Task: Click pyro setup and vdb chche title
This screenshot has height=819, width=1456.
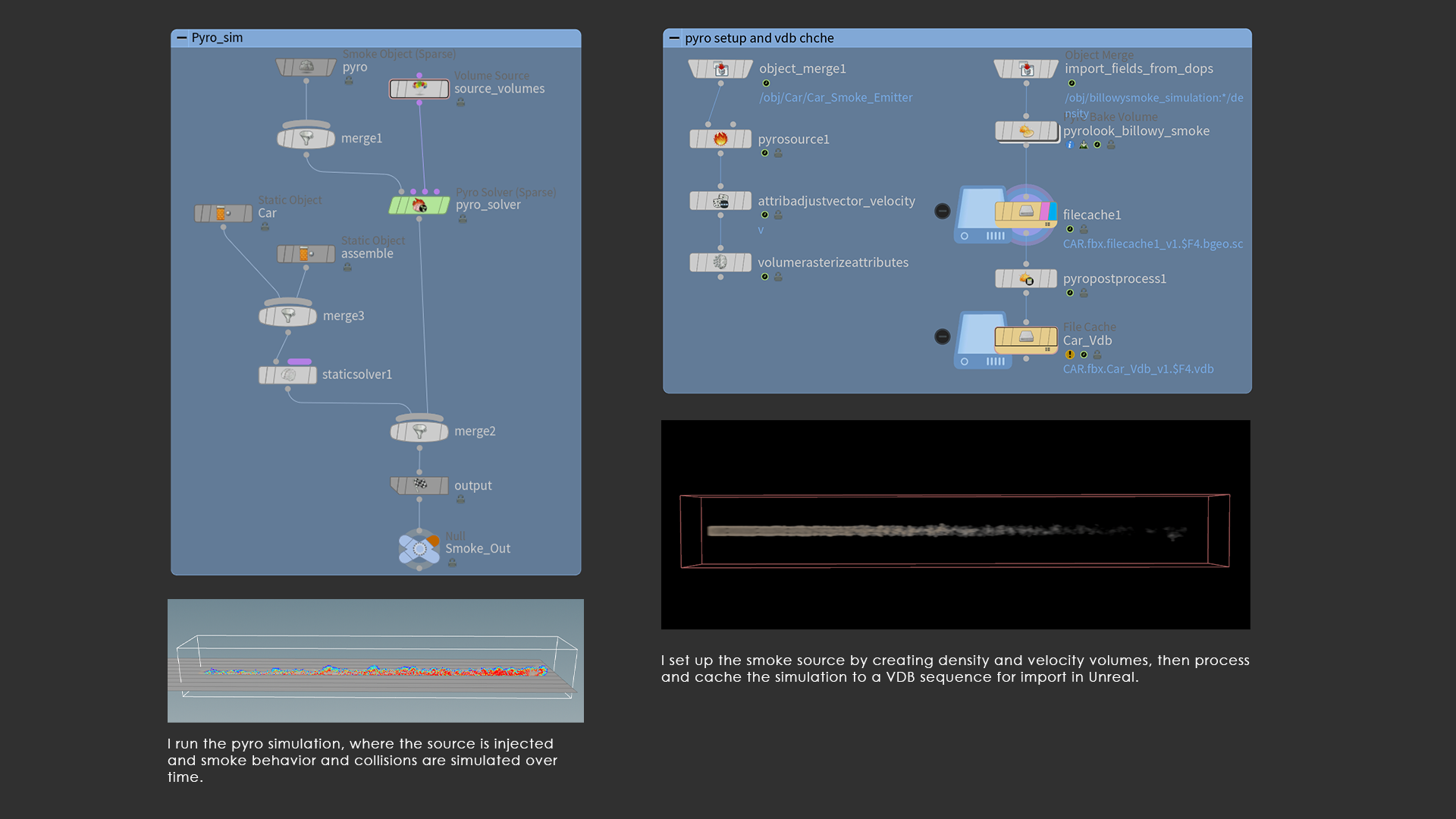Action: (x=759, y=38)
